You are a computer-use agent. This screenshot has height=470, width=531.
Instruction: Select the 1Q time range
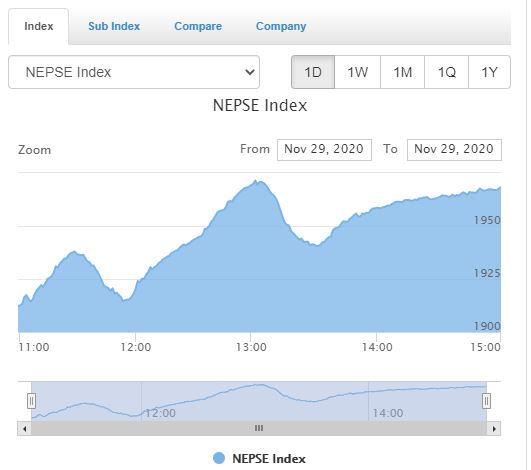coord(447,72)
